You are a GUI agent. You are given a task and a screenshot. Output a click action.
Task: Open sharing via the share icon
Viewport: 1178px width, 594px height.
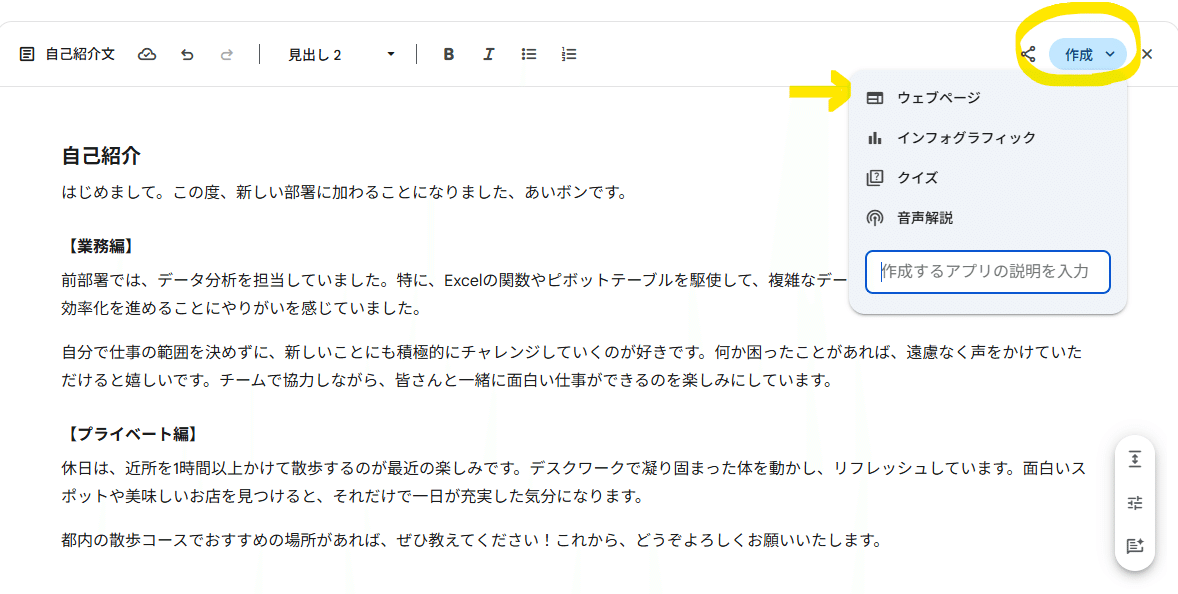point(1028,54)
